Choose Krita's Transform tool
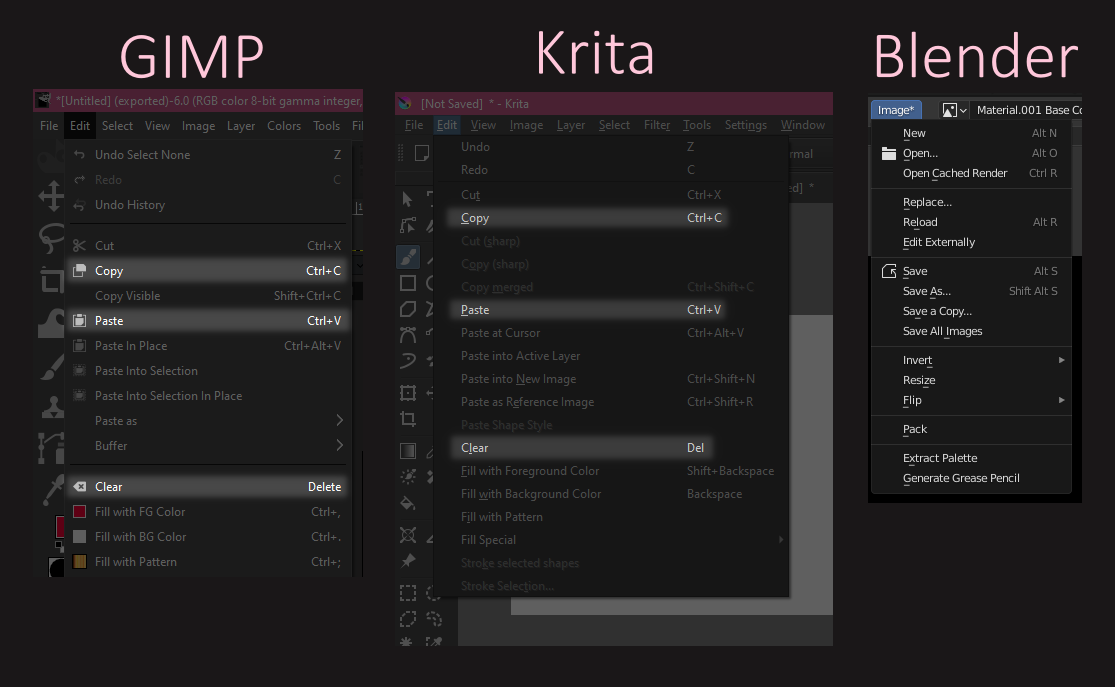The height and width of the screenshot is (687, 1115). [407, 393]
